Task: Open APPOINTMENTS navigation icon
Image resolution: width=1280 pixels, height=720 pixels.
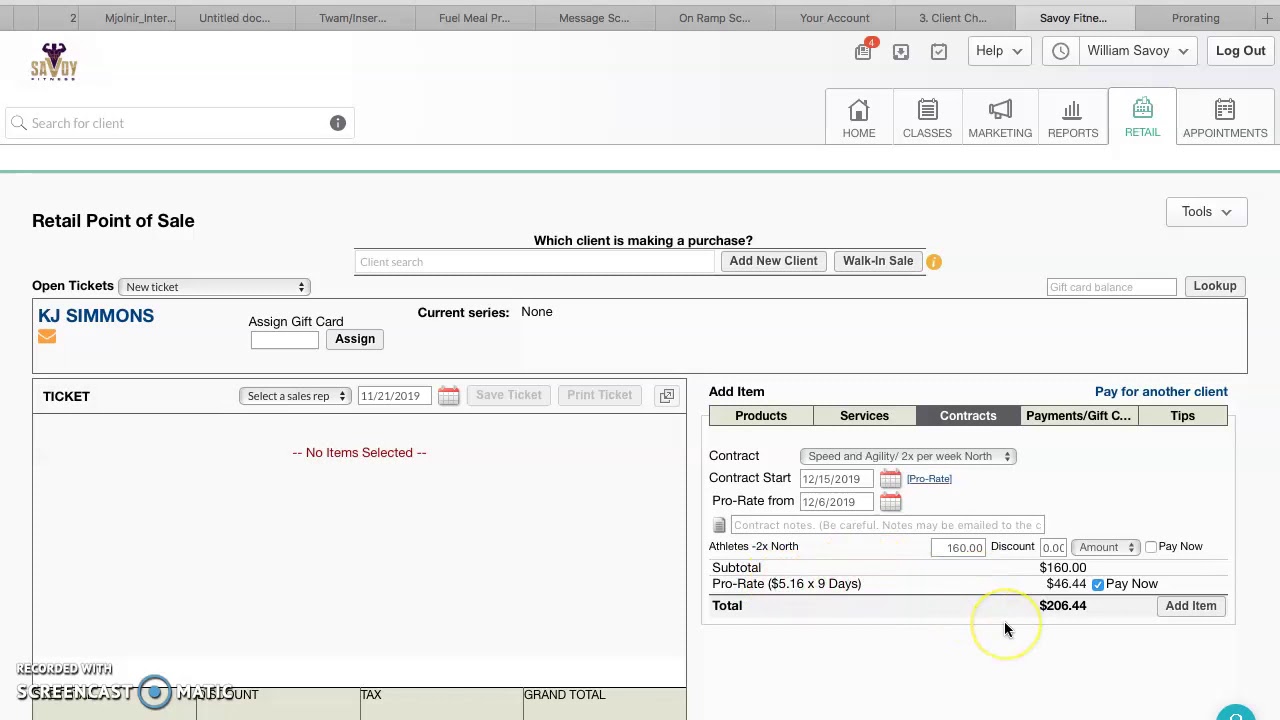Action: (x=1225, y=118)
